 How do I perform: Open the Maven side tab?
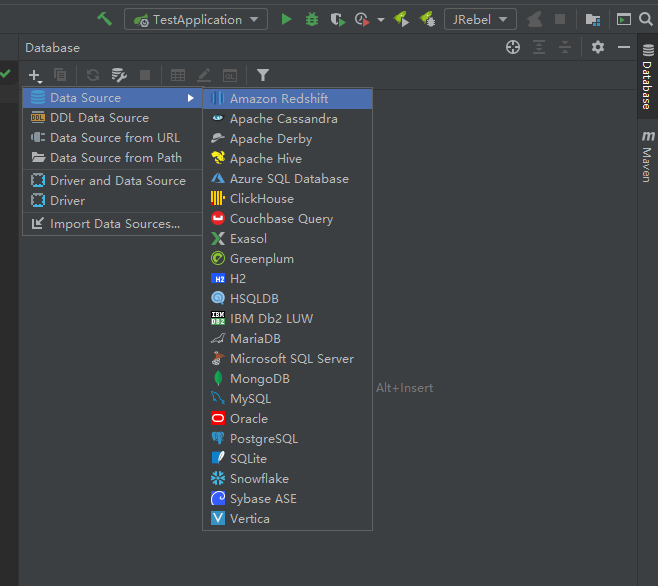[x=648, y=156]
